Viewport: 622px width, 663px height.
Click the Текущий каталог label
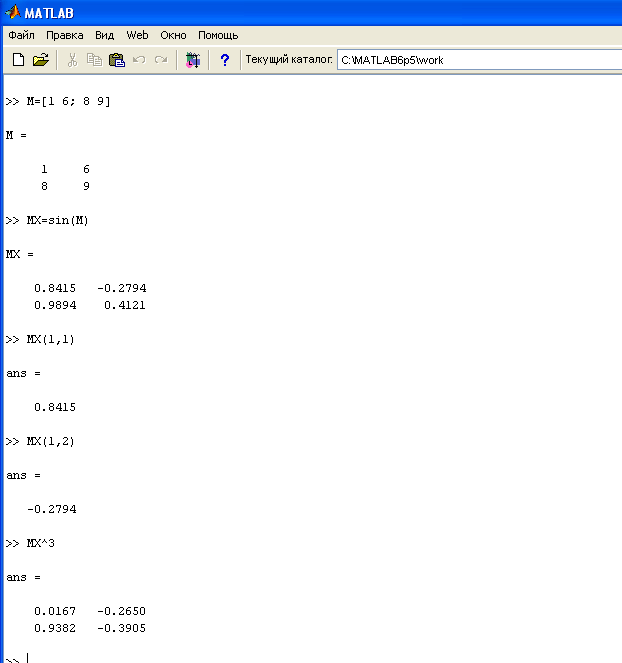coord(289,59)
